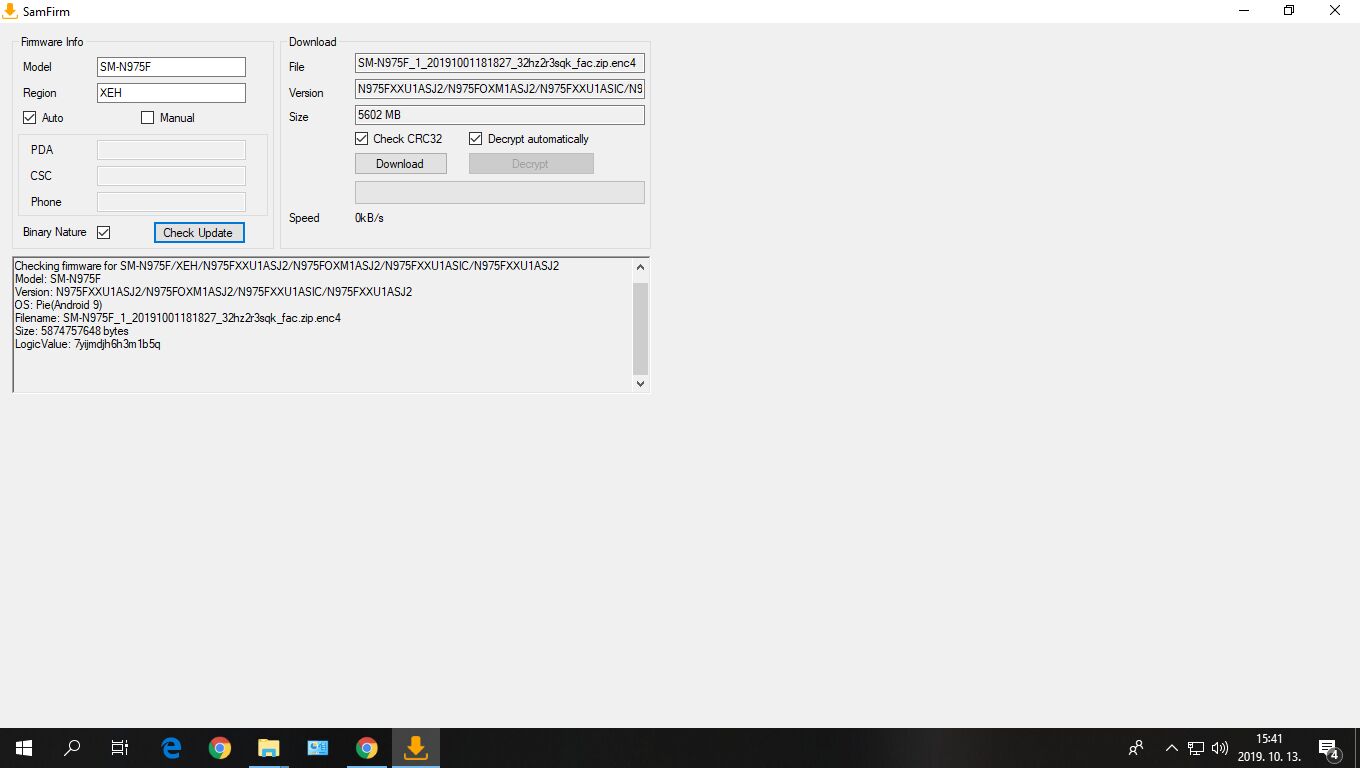This screenshot has width=1360, height=768.
Task: Click the Download button
Action: [400, 164]
